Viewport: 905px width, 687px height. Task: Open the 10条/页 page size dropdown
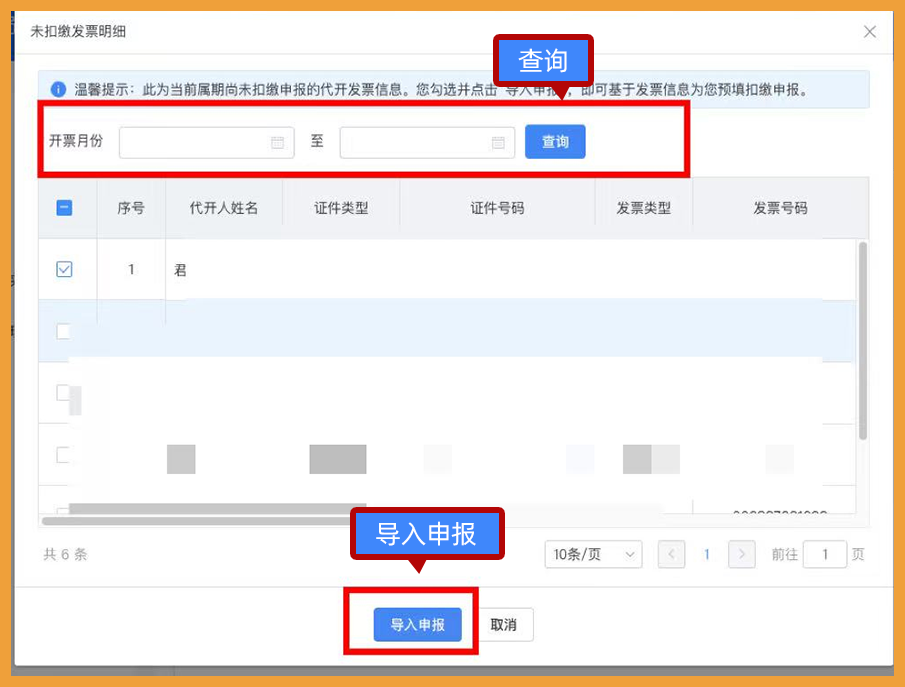coord(593,554)
